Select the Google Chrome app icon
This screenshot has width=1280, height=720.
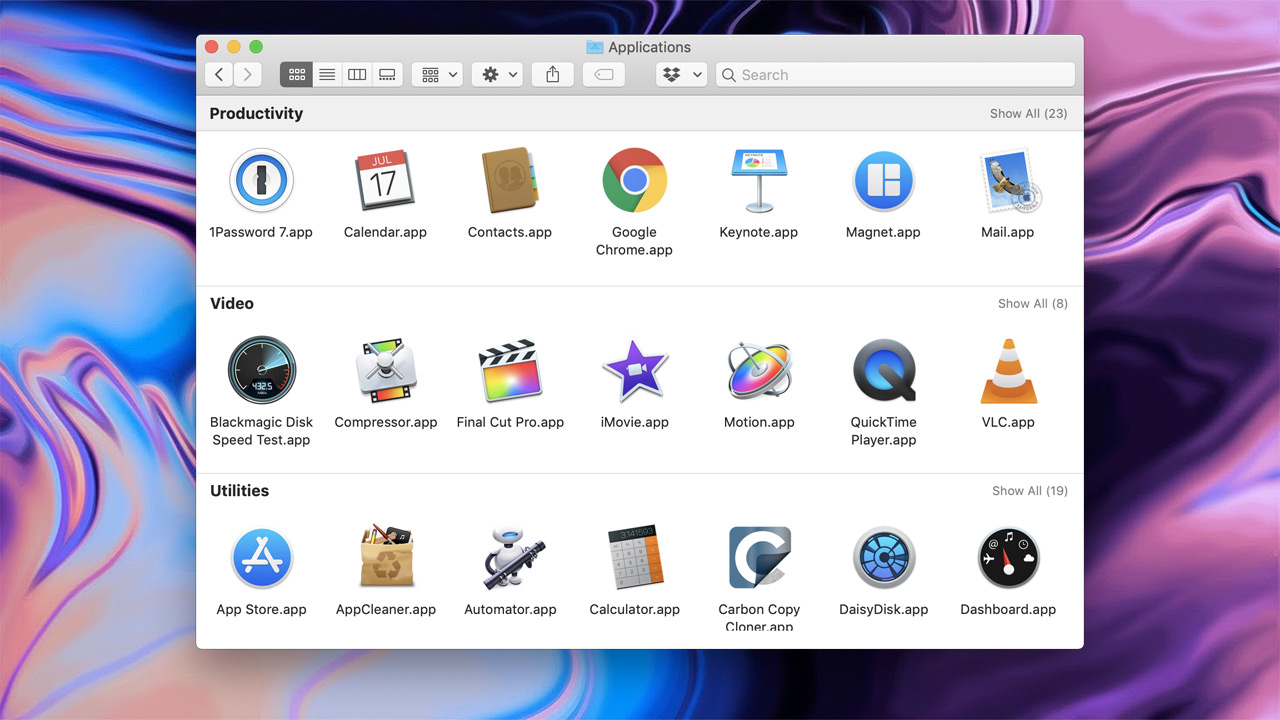(635, 180)
